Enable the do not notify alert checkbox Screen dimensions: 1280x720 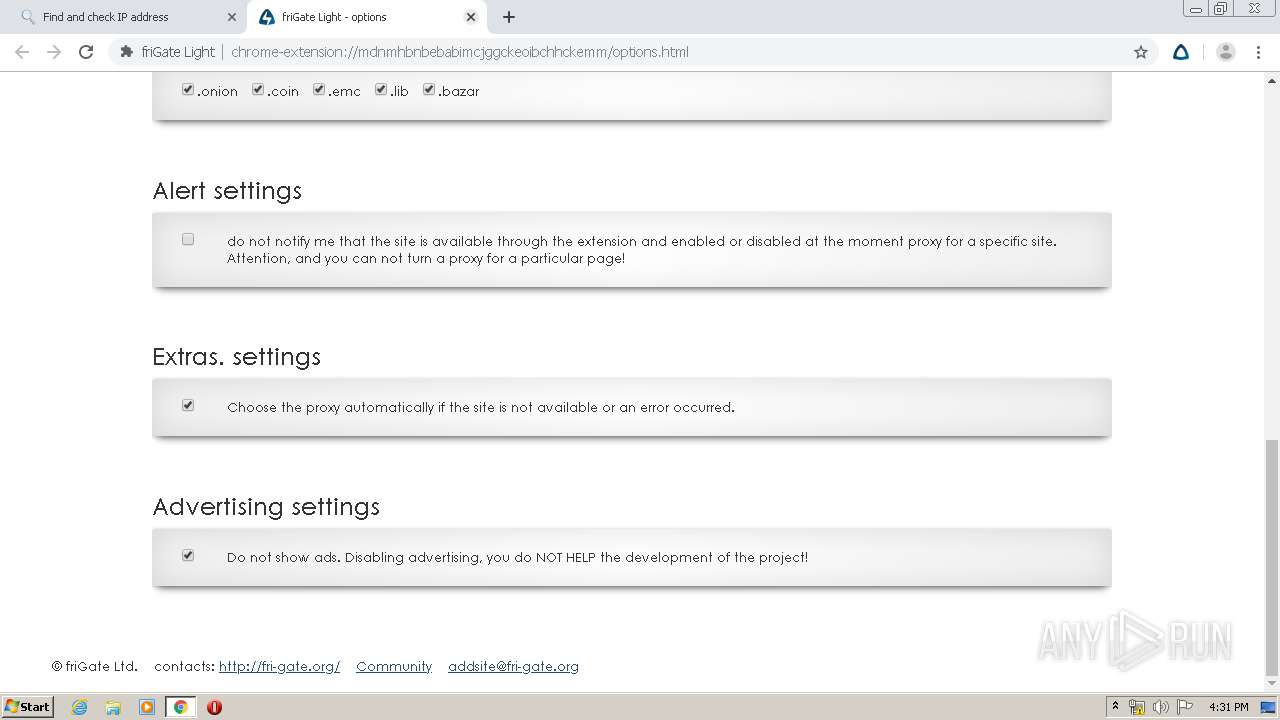(x=188, y=239)
